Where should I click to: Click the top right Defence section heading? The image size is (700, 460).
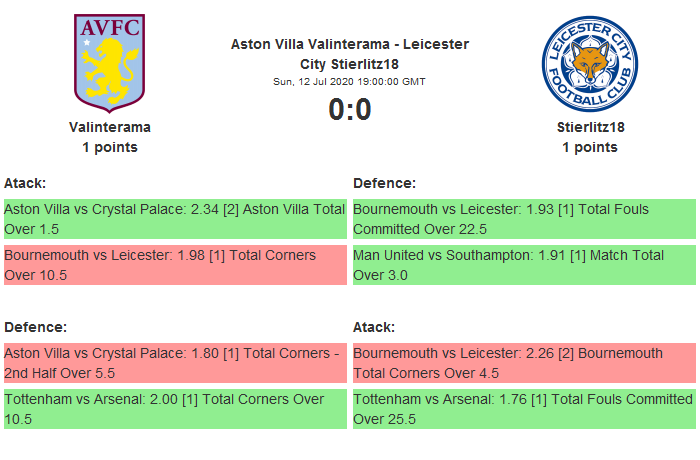[385, 183]
